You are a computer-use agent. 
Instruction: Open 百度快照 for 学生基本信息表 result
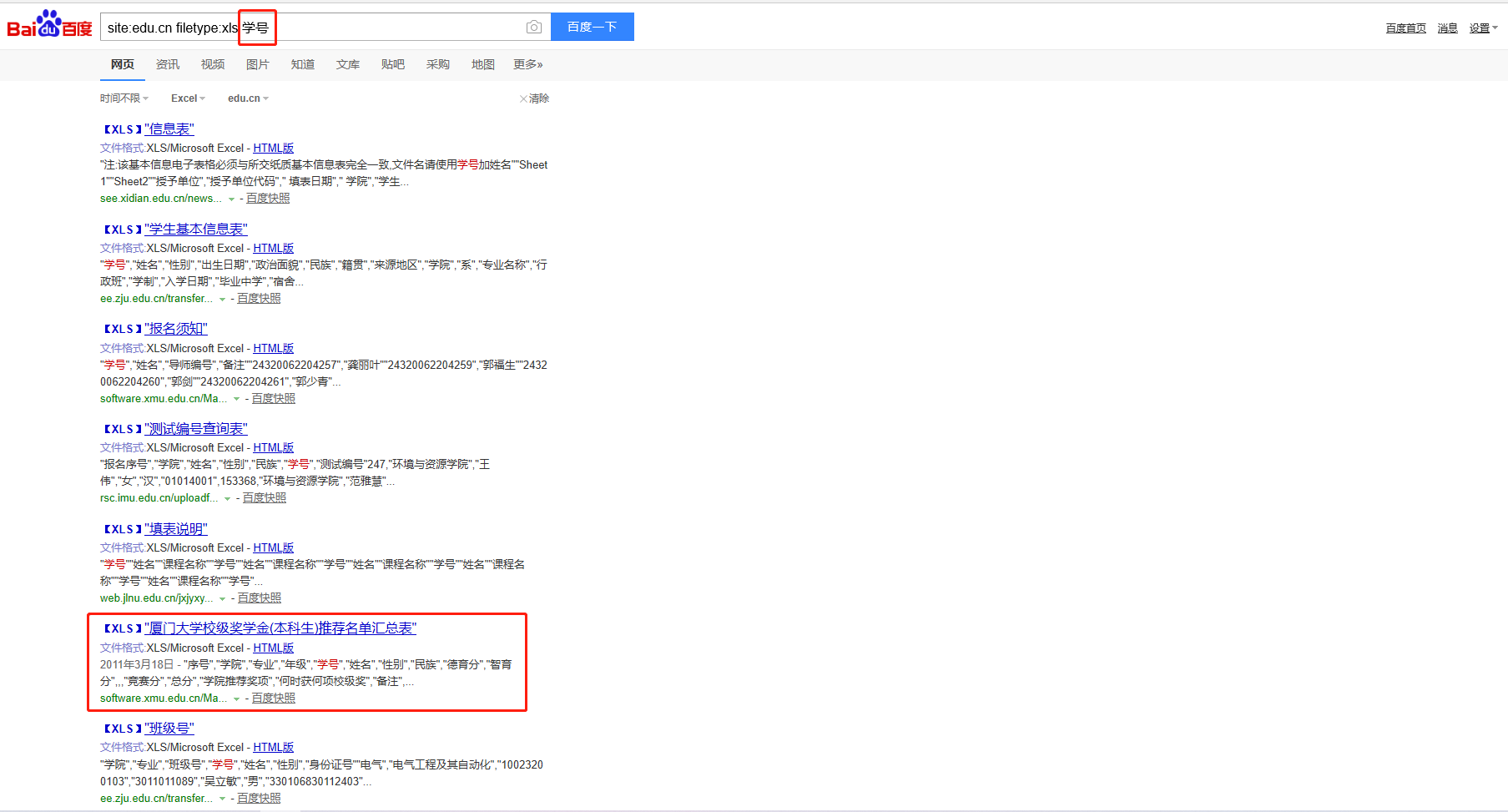click(x=259, y=299)
